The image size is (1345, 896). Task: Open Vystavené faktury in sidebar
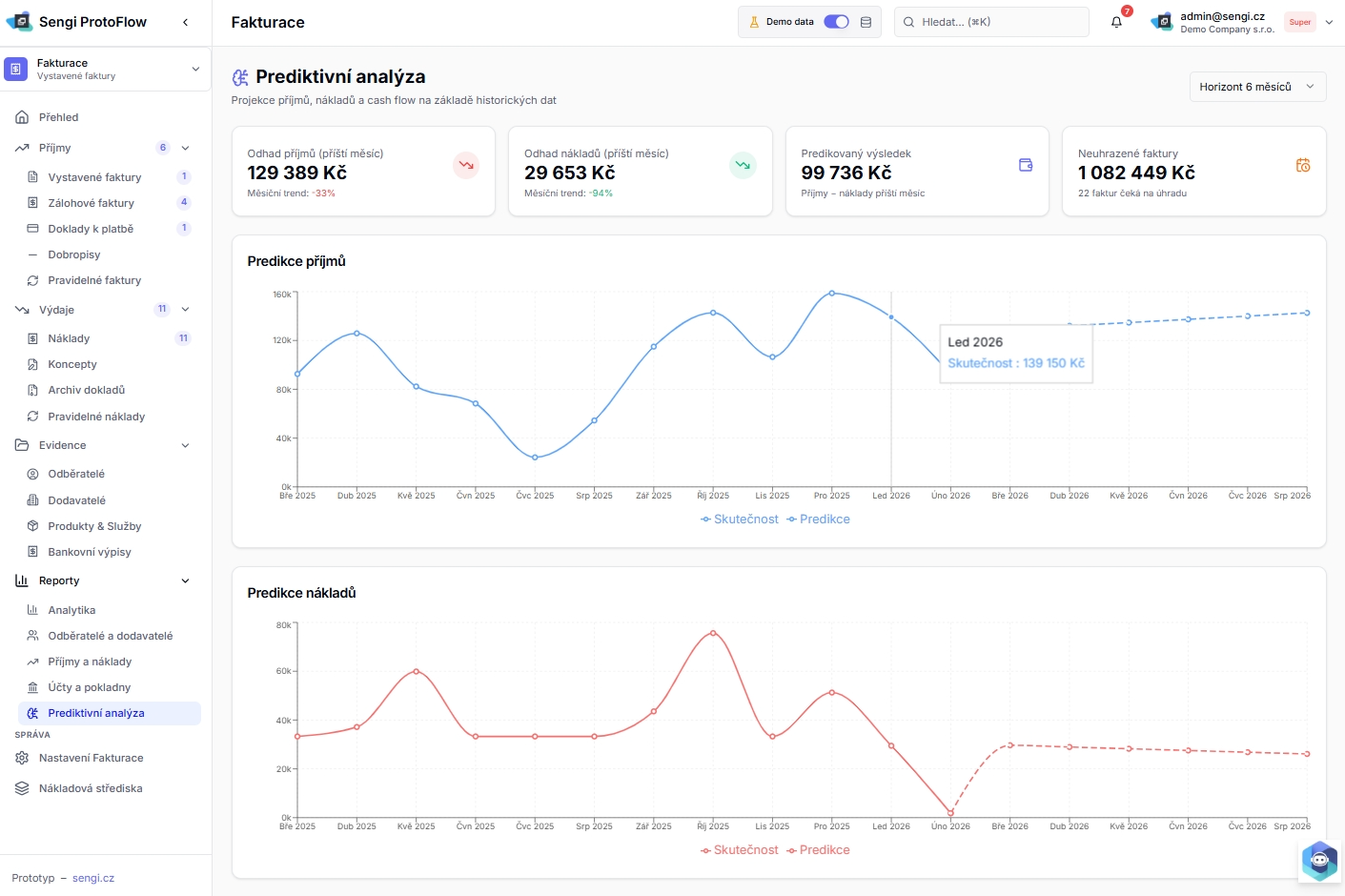point(94,177)
